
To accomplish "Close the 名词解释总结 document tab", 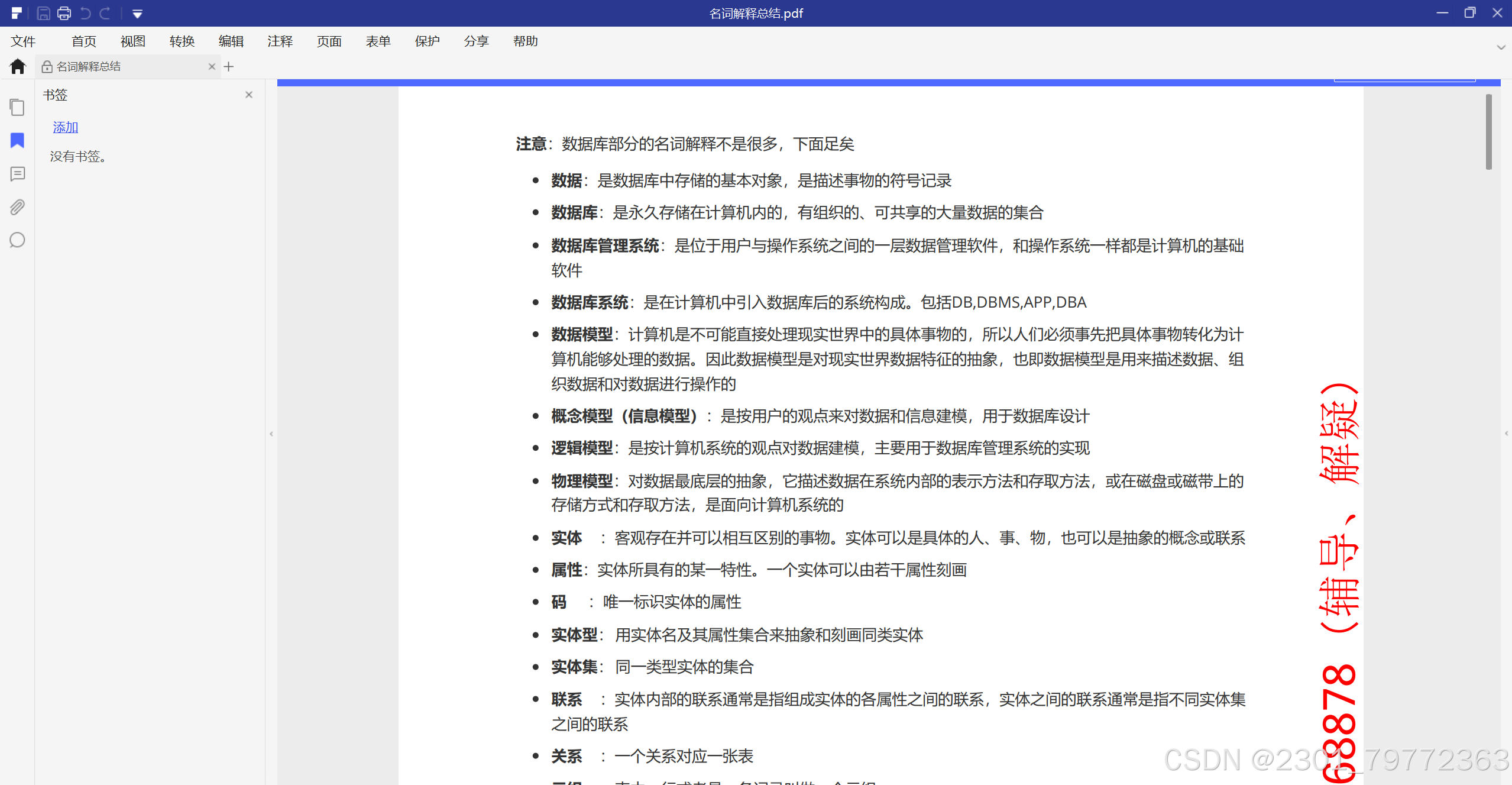I will pos(212,67).
